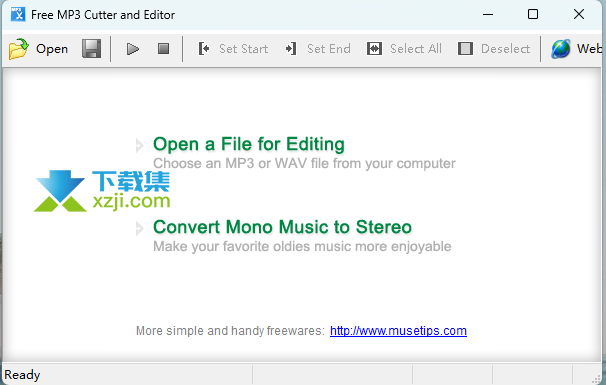Click the app icon in the title bar
This screenshot has height=385, width=606.
[x=18, y=15]
